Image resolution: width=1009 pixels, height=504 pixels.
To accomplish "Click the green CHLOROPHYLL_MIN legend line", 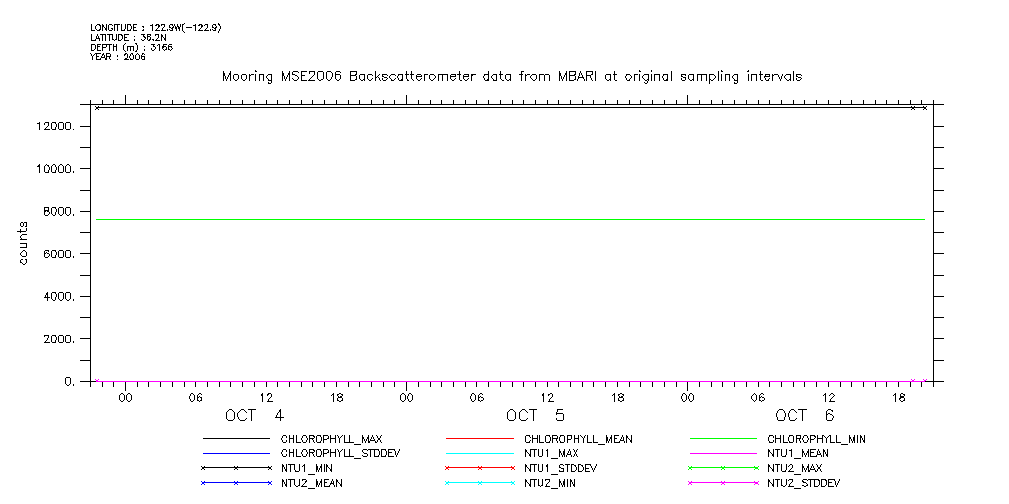I will [x=722, y=439].
